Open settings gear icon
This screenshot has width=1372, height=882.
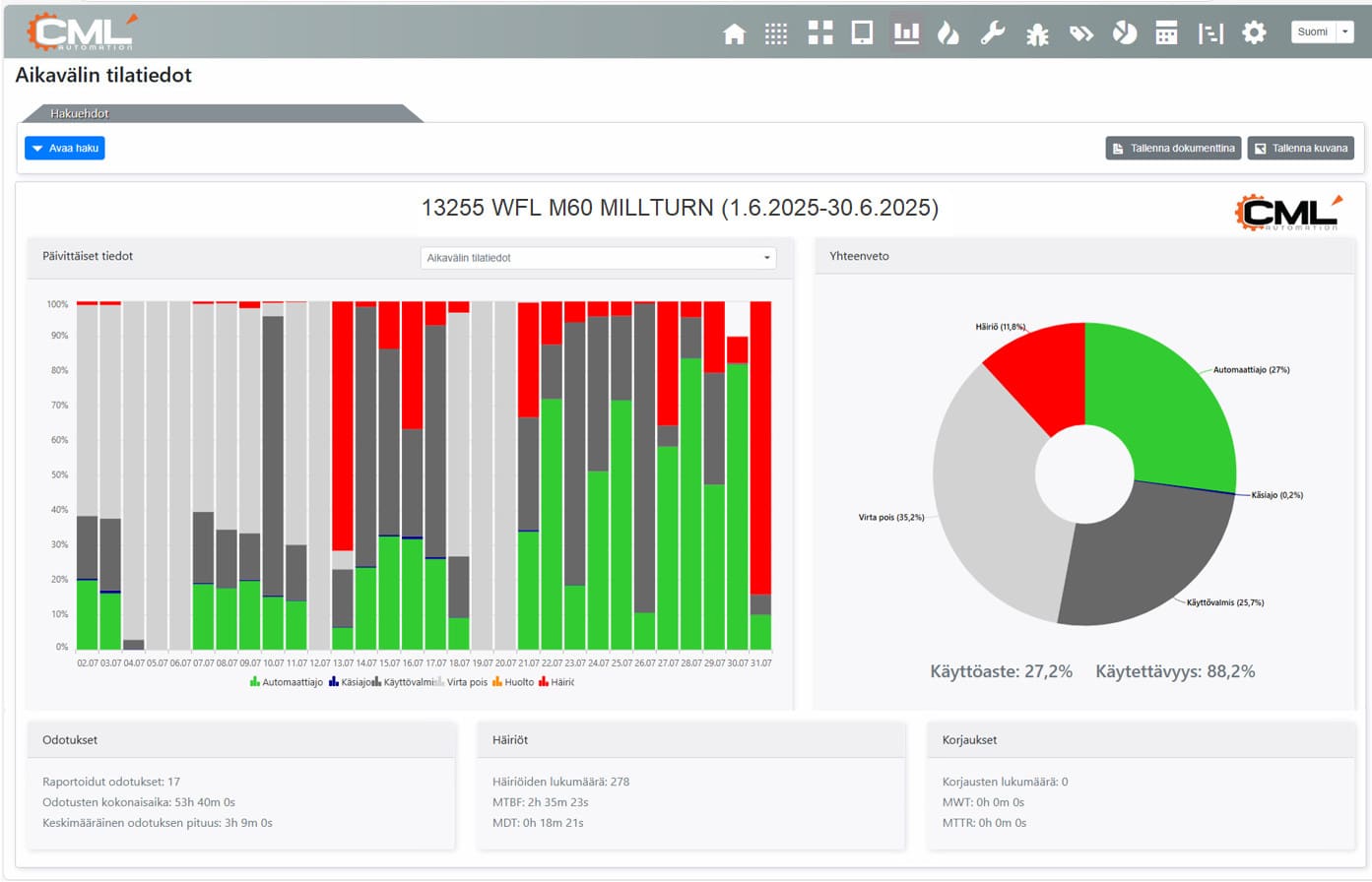point(1254,32)
